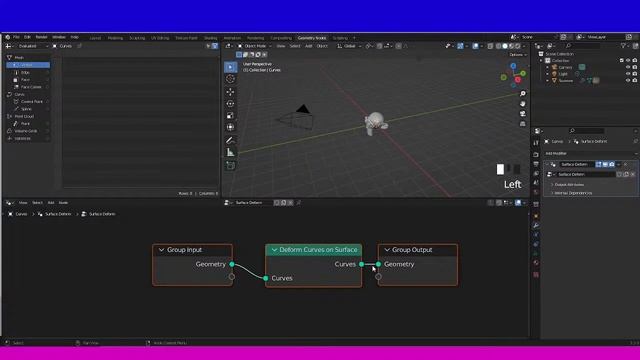640x360 pixels.
Task: Switch to the Geometry Nodes workspace tab
Action: pos(312,38)
